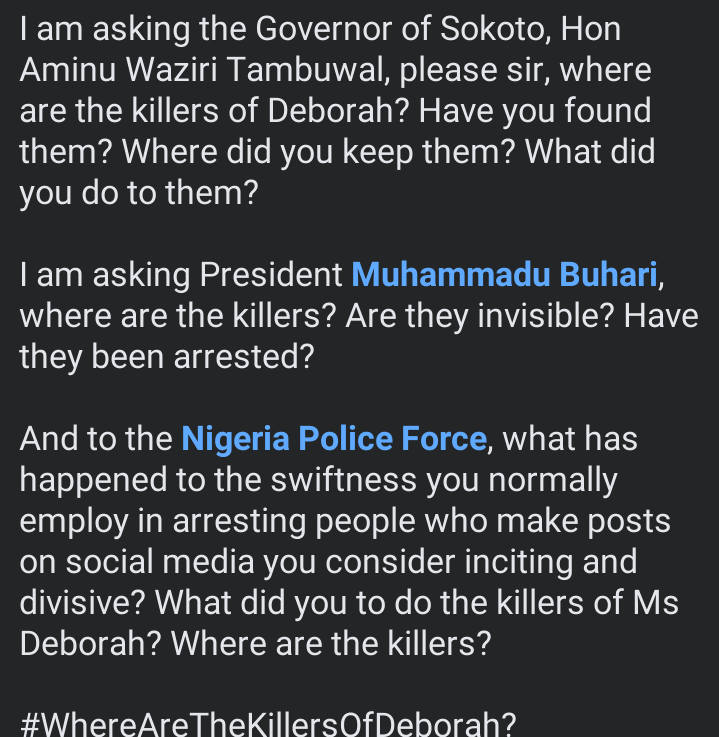
Task: Click the word "Aminu" in first paragraph
Action: 68,70
